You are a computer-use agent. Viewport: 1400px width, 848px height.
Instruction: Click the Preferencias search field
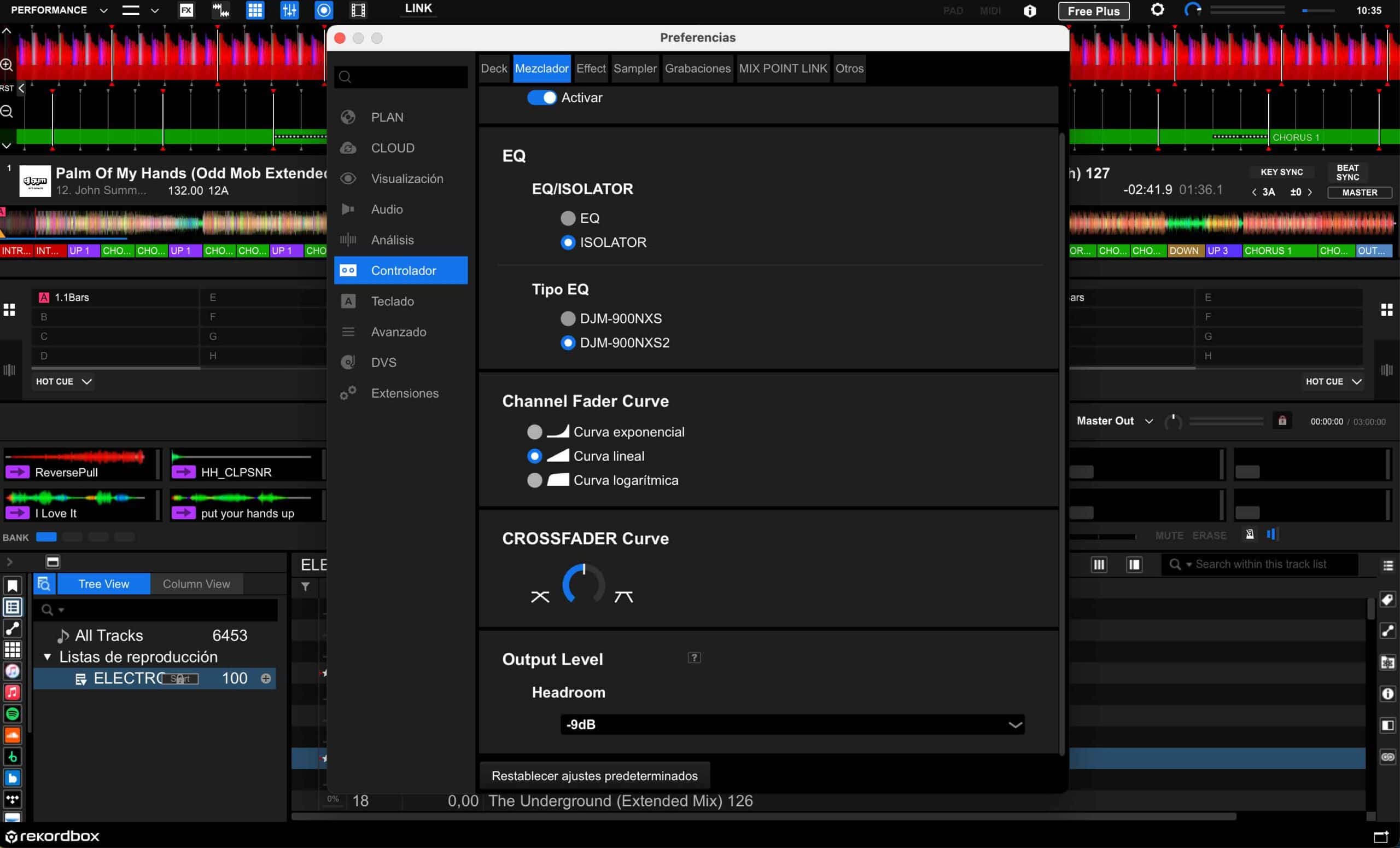[401, 77]
